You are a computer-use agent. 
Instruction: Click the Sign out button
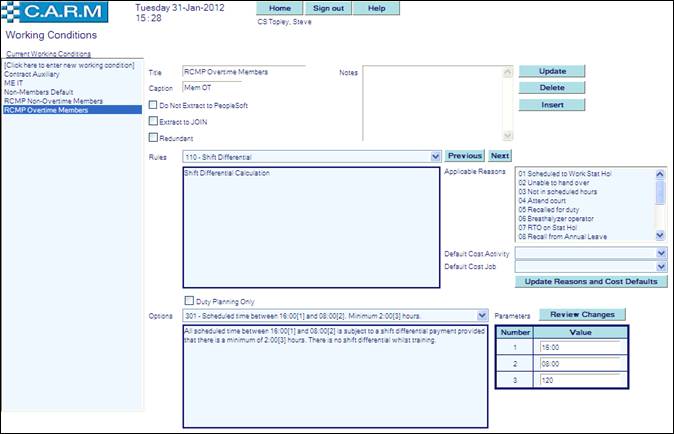point(328,8)
